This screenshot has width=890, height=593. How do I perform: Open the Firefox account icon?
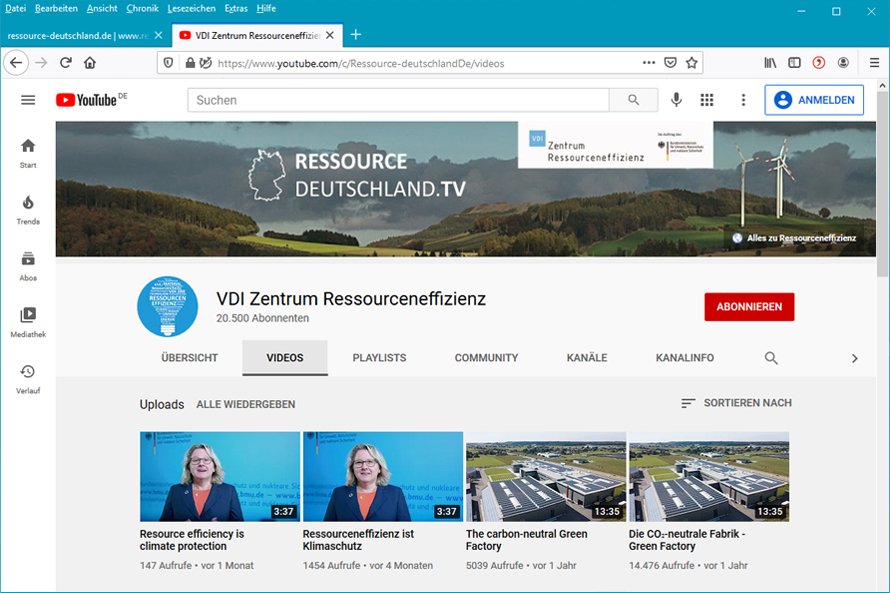pos(843,63)
